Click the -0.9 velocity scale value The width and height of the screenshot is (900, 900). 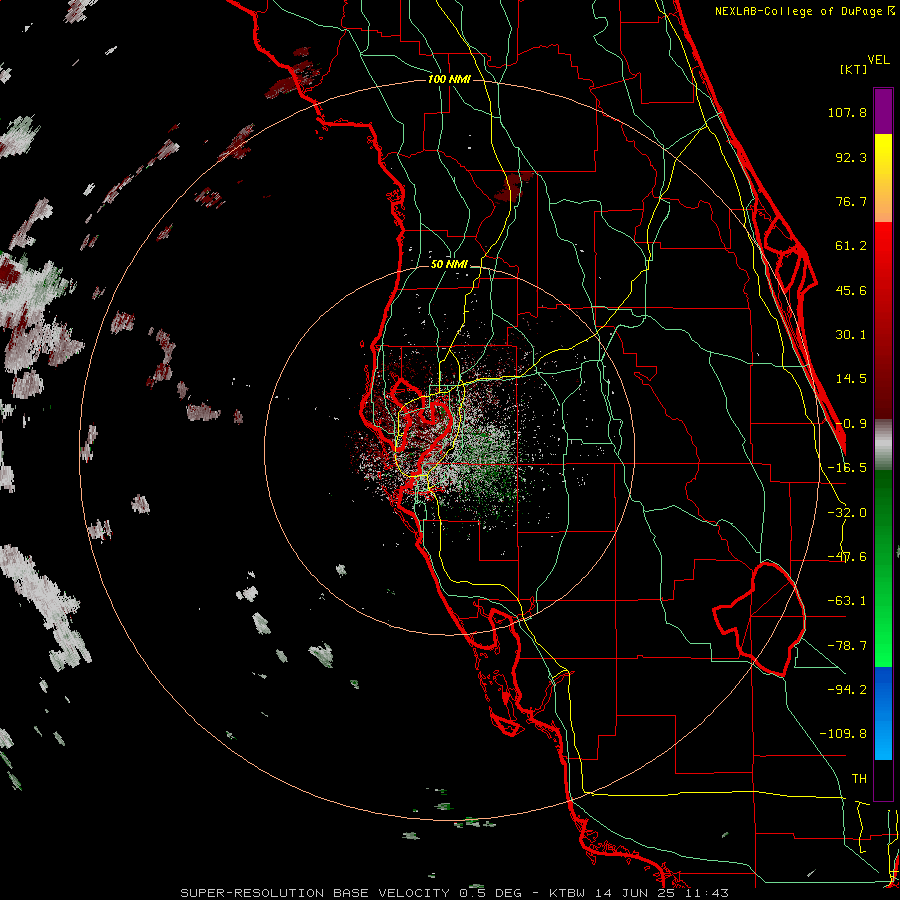click(x=851, y=424)
